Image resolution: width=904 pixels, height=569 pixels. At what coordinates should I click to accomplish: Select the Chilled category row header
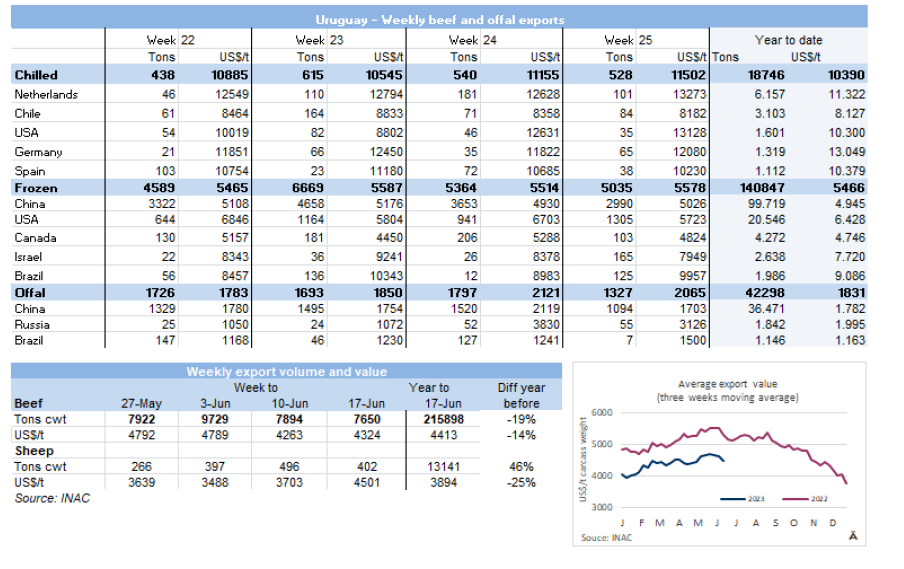pos(36,75)
